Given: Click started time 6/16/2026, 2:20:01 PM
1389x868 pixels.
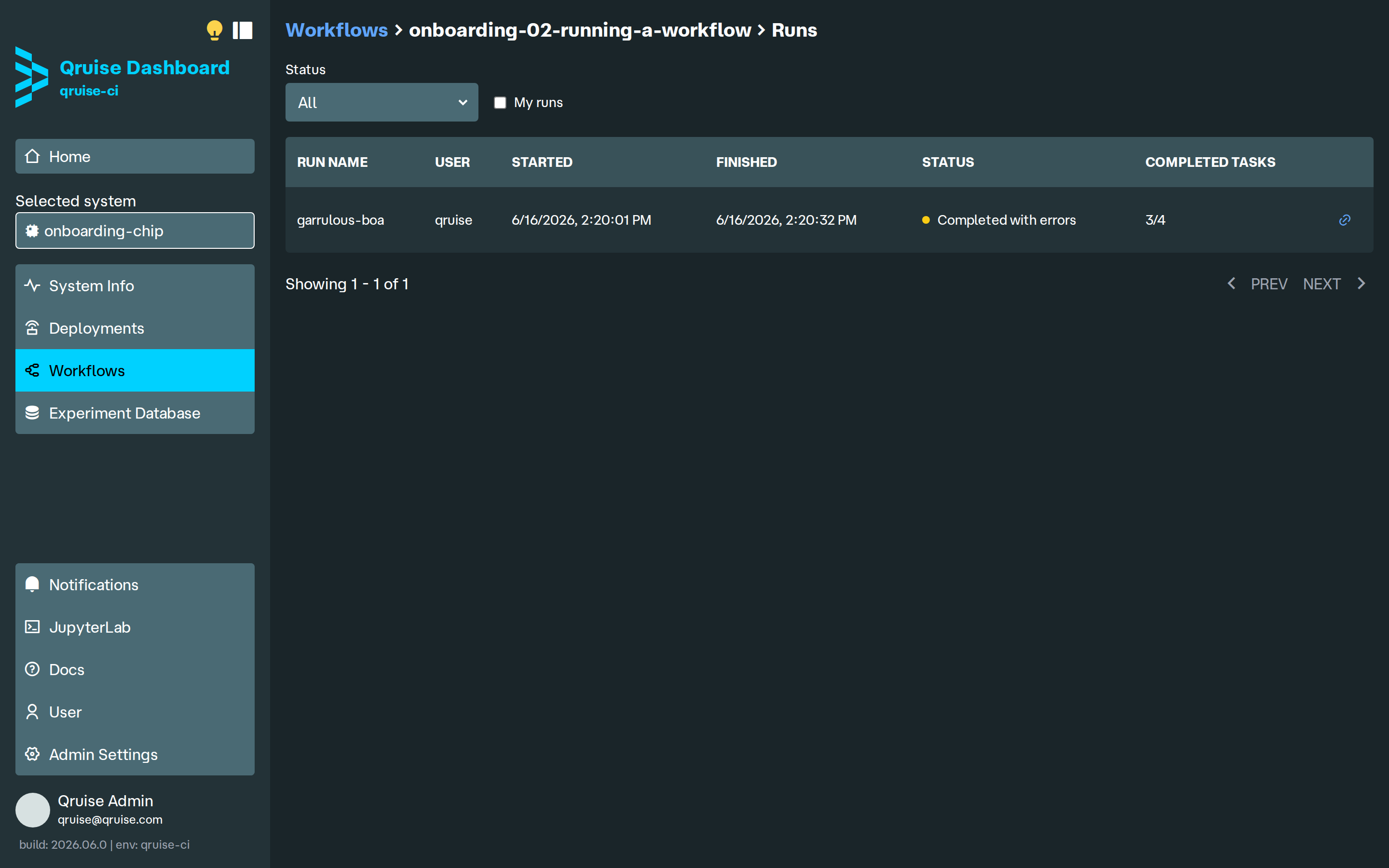Looking at the screenshot, I should click(x=582, y=220).
